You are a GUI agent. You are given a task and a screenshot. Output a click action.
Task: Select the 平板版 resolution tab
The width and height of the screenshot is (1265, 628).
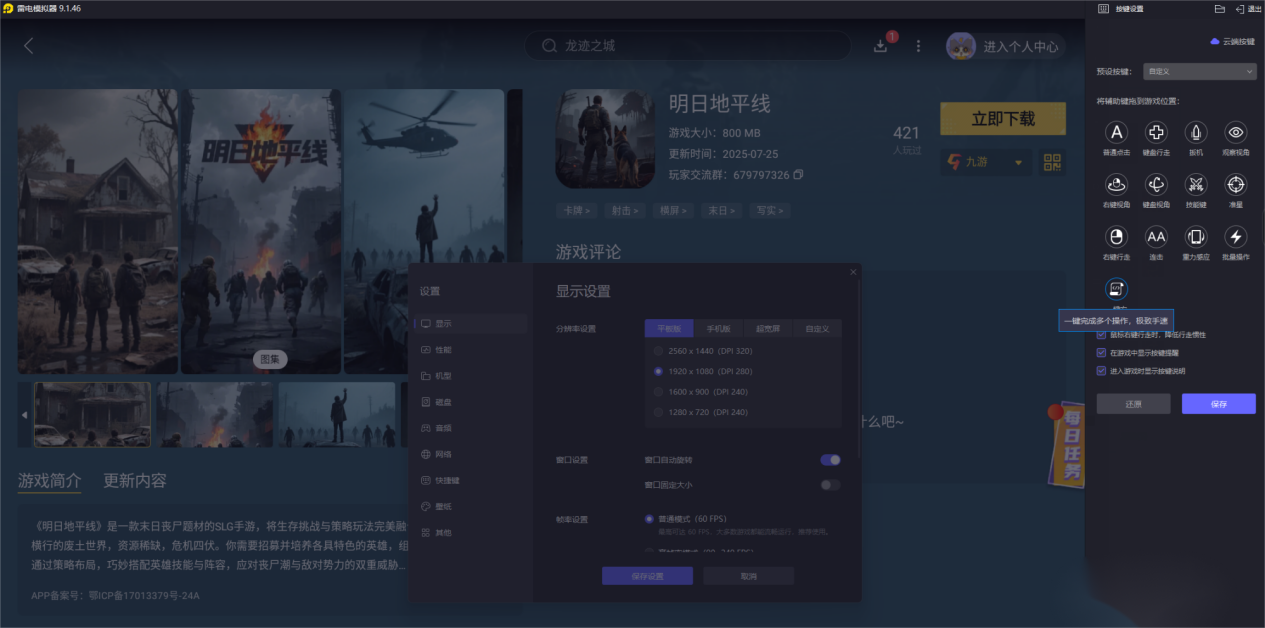(669, 328)
